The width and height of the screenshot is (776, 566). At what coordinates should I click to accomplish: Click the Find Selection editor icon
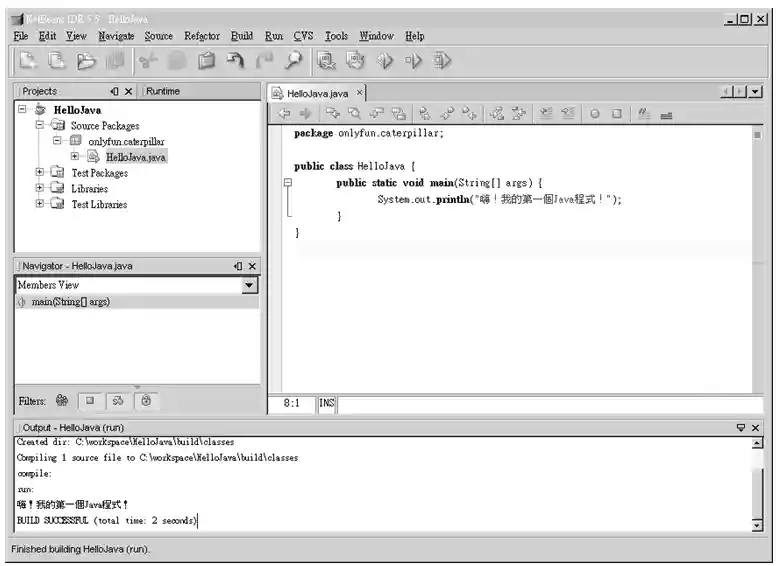[354, 114]
